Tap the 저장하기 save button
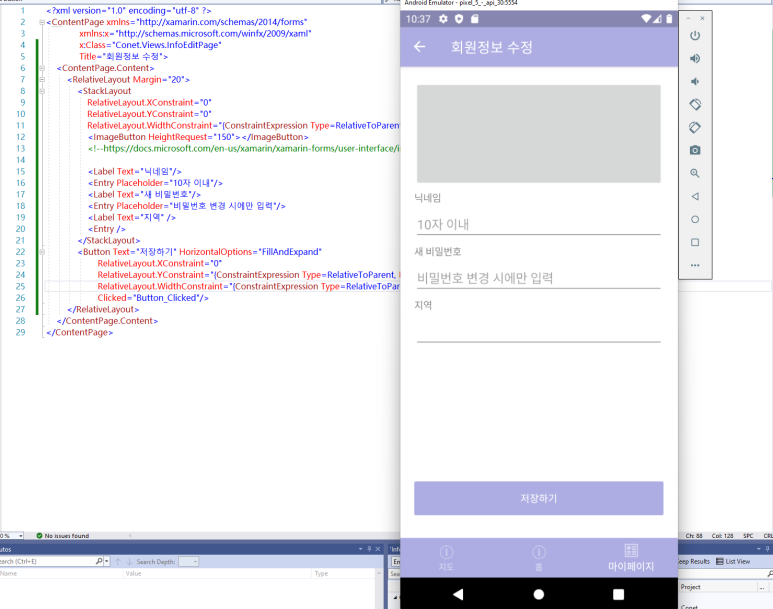 (538, 498)
